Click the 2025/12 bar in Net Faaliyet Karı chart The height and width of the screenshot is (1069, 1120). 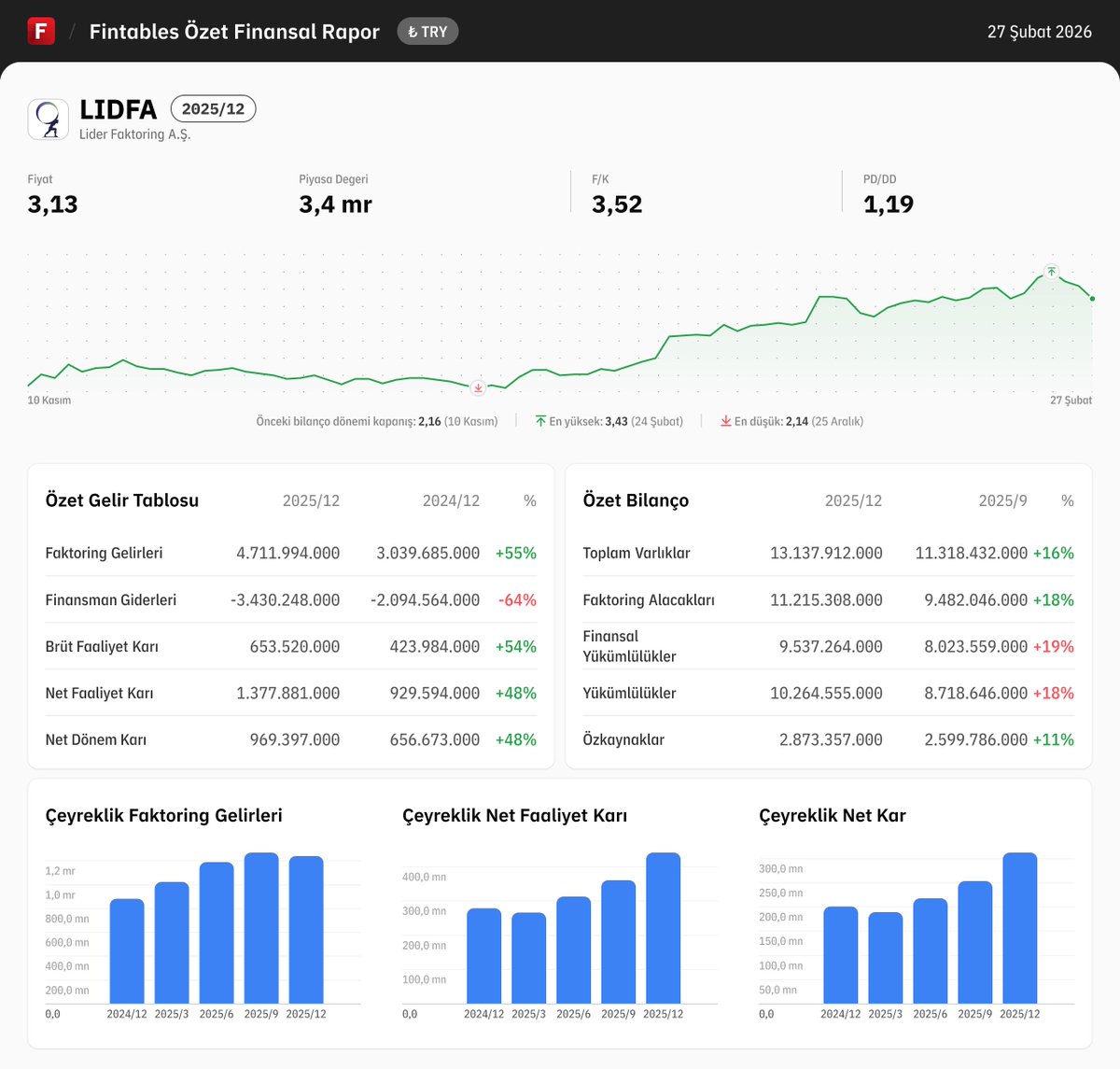point(664,928)
